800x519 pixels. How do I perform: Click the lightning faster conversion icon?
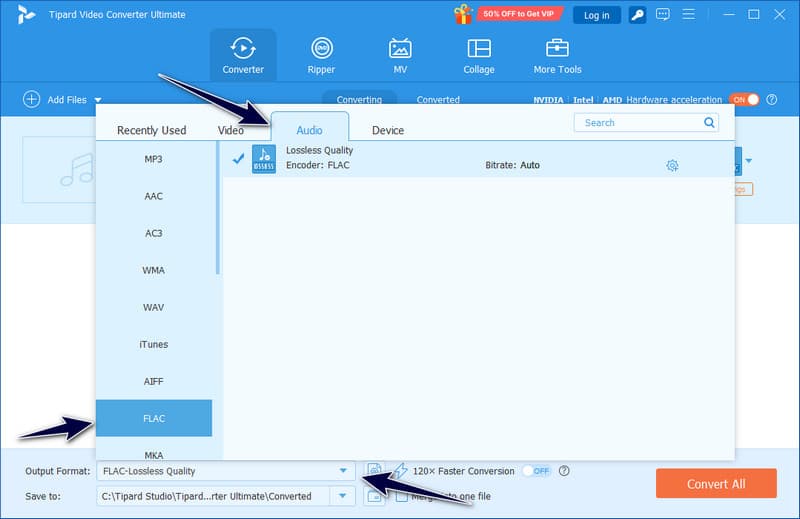click(x=401, y=471)
